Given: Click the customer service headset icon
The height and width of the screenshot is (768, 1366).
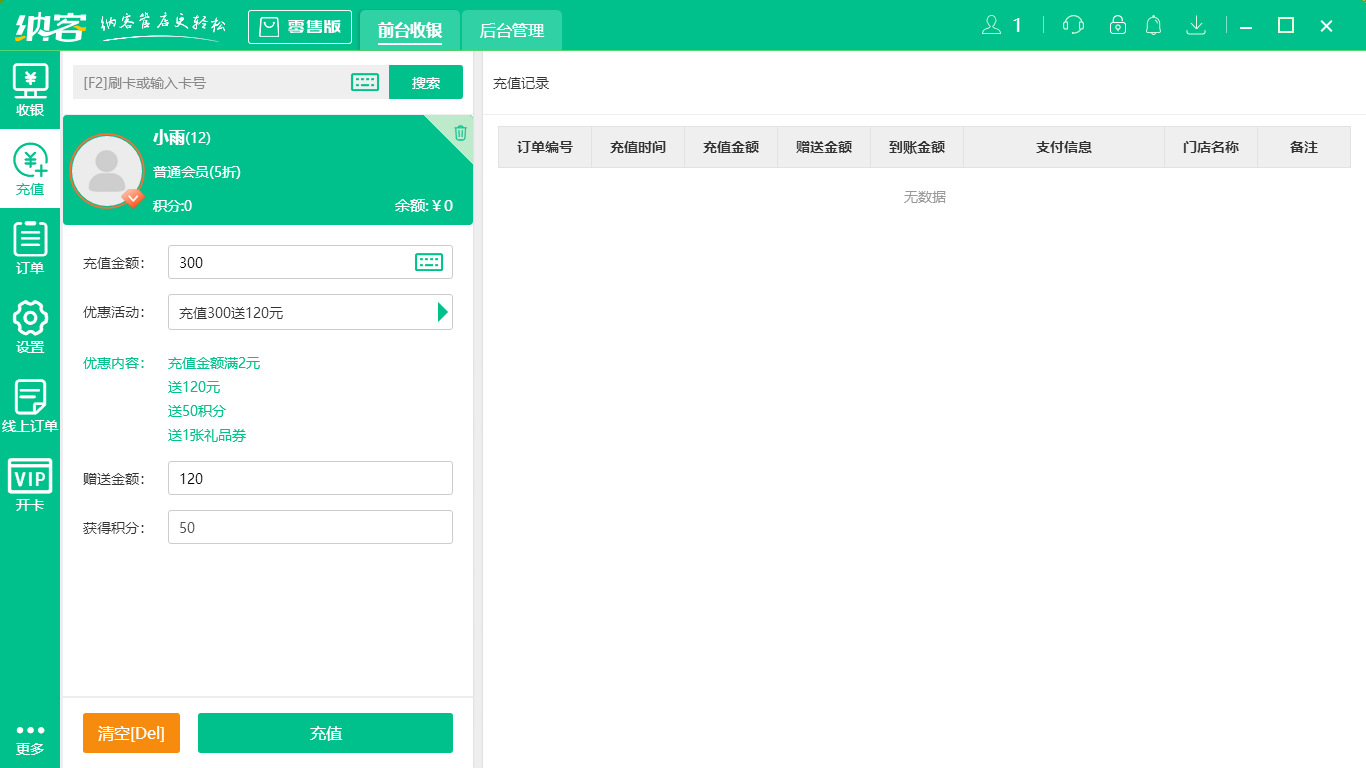Looking at the screenshot, I should coord(1073,25).
